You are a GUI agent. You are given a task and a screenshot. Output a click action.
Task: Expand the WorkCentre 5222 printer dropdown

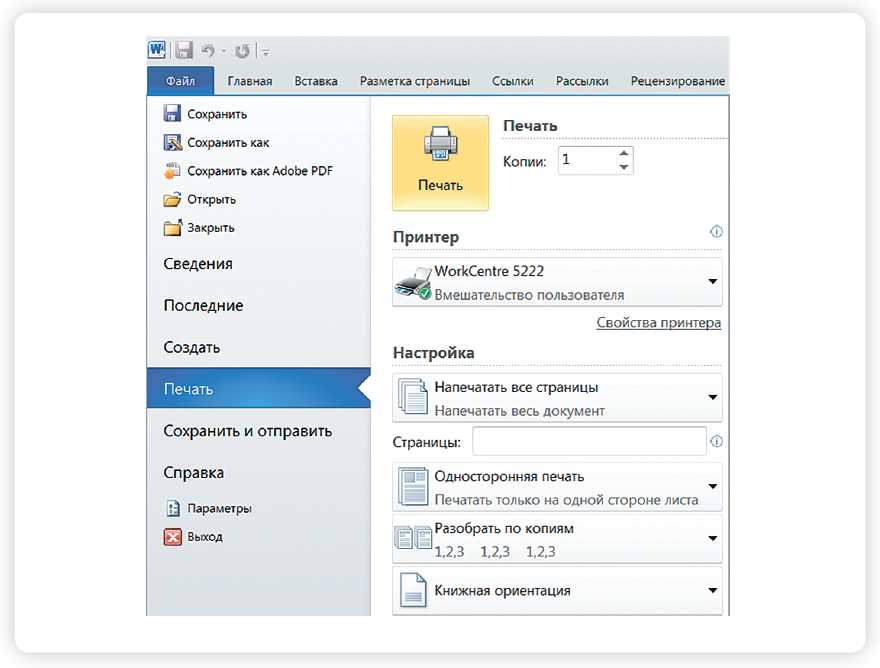pyautogui.click(x=712, y=281)
